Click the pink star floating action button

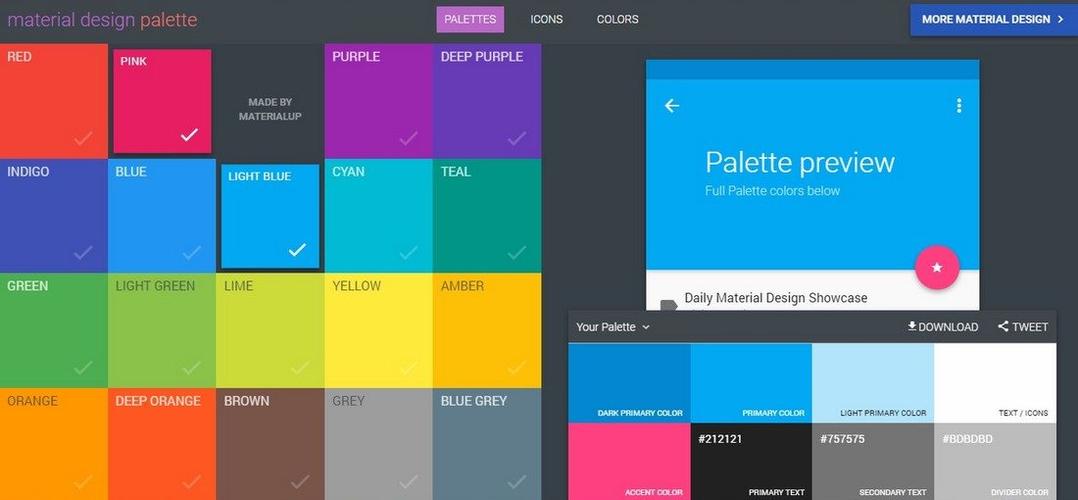936,268
